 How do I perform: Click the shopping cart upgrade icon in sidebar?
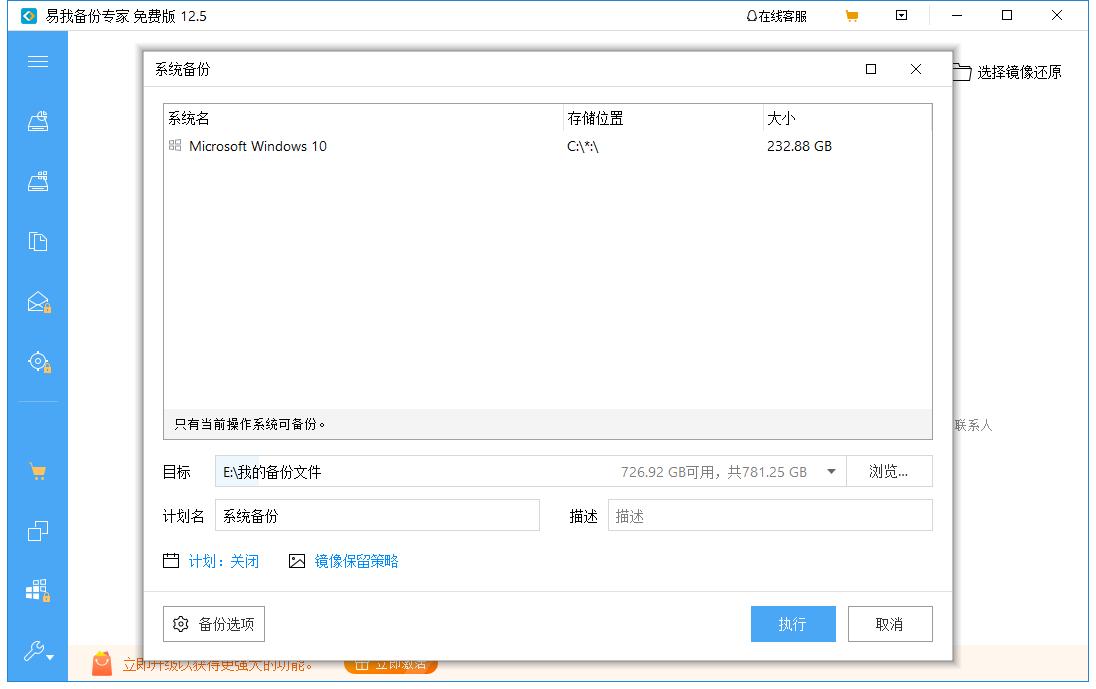coord(37,470)
